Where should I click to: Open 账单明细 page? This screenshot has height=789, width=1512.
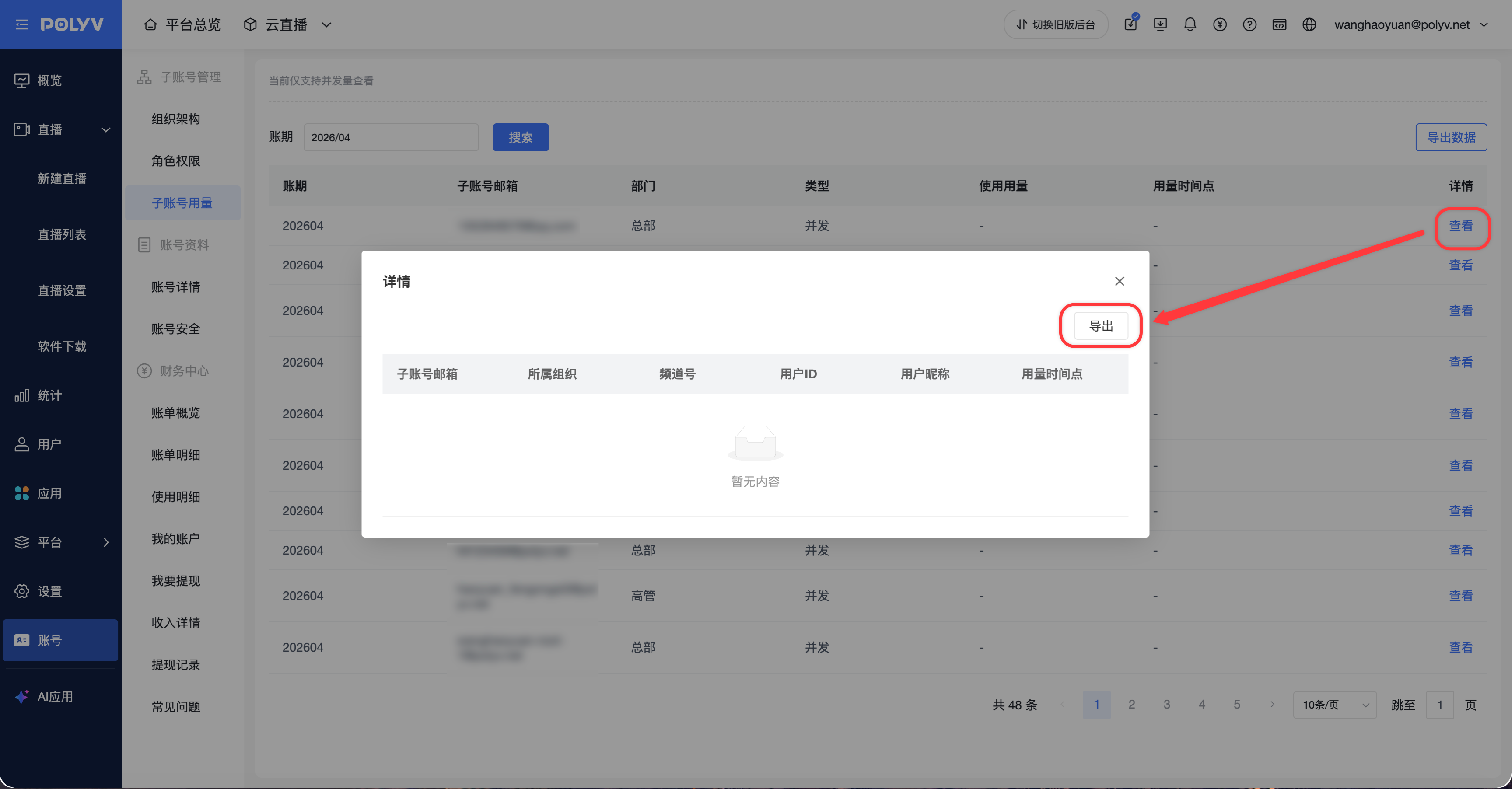tap(176, 455)
